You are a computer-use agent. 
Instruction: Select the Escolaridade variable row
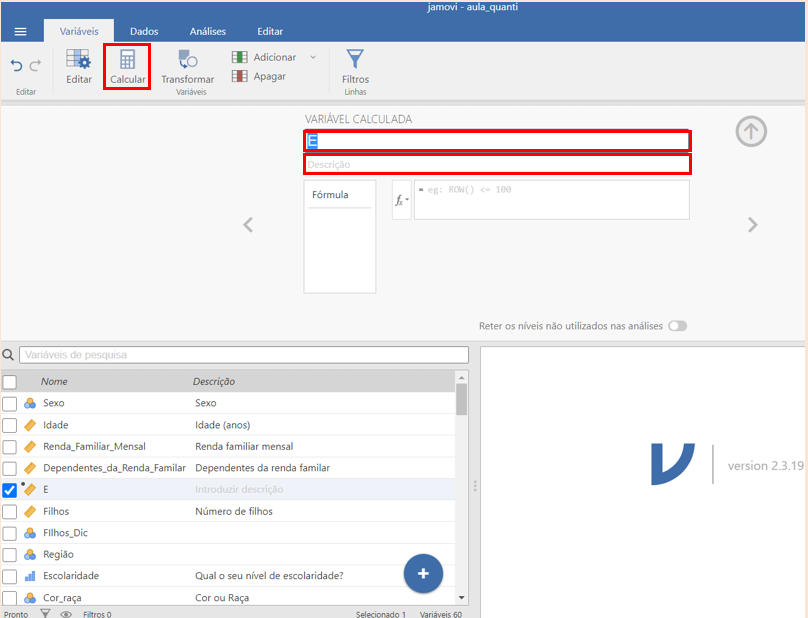point(71,576)
